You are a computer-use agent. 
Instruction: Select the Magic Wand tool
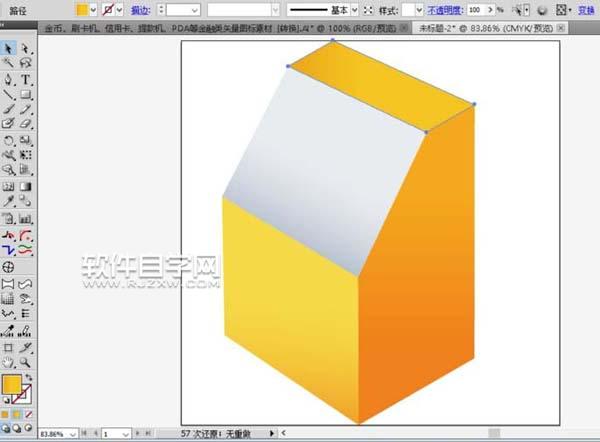(x=8, y=63)
